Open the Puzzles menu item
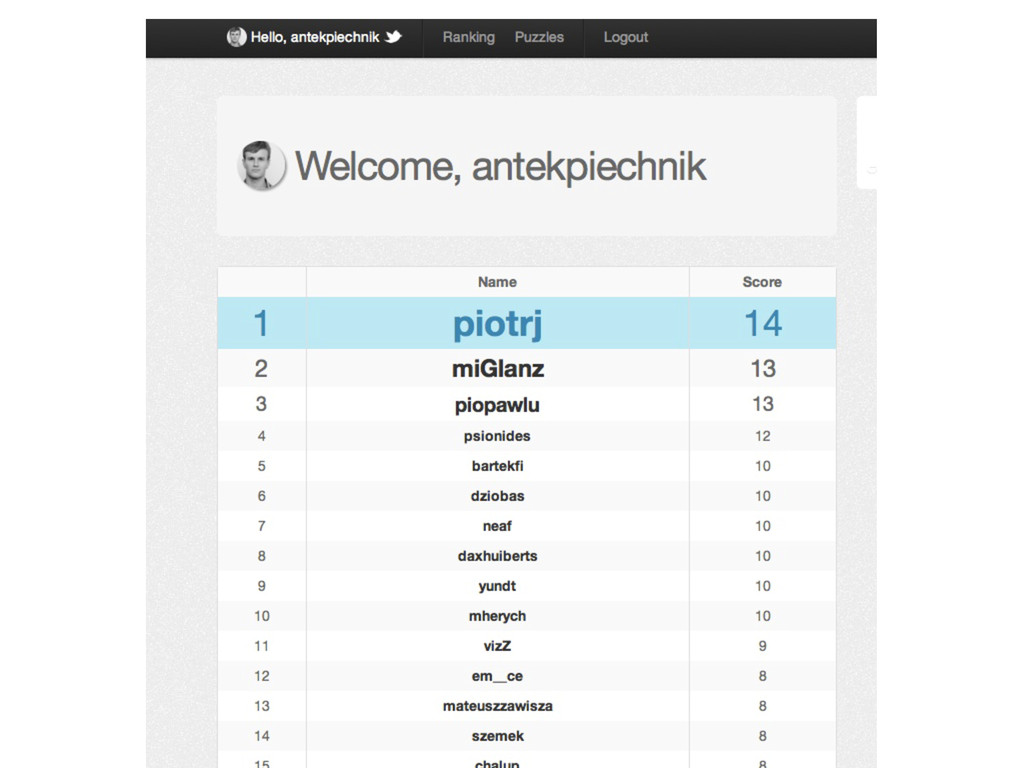 [539, 37]
